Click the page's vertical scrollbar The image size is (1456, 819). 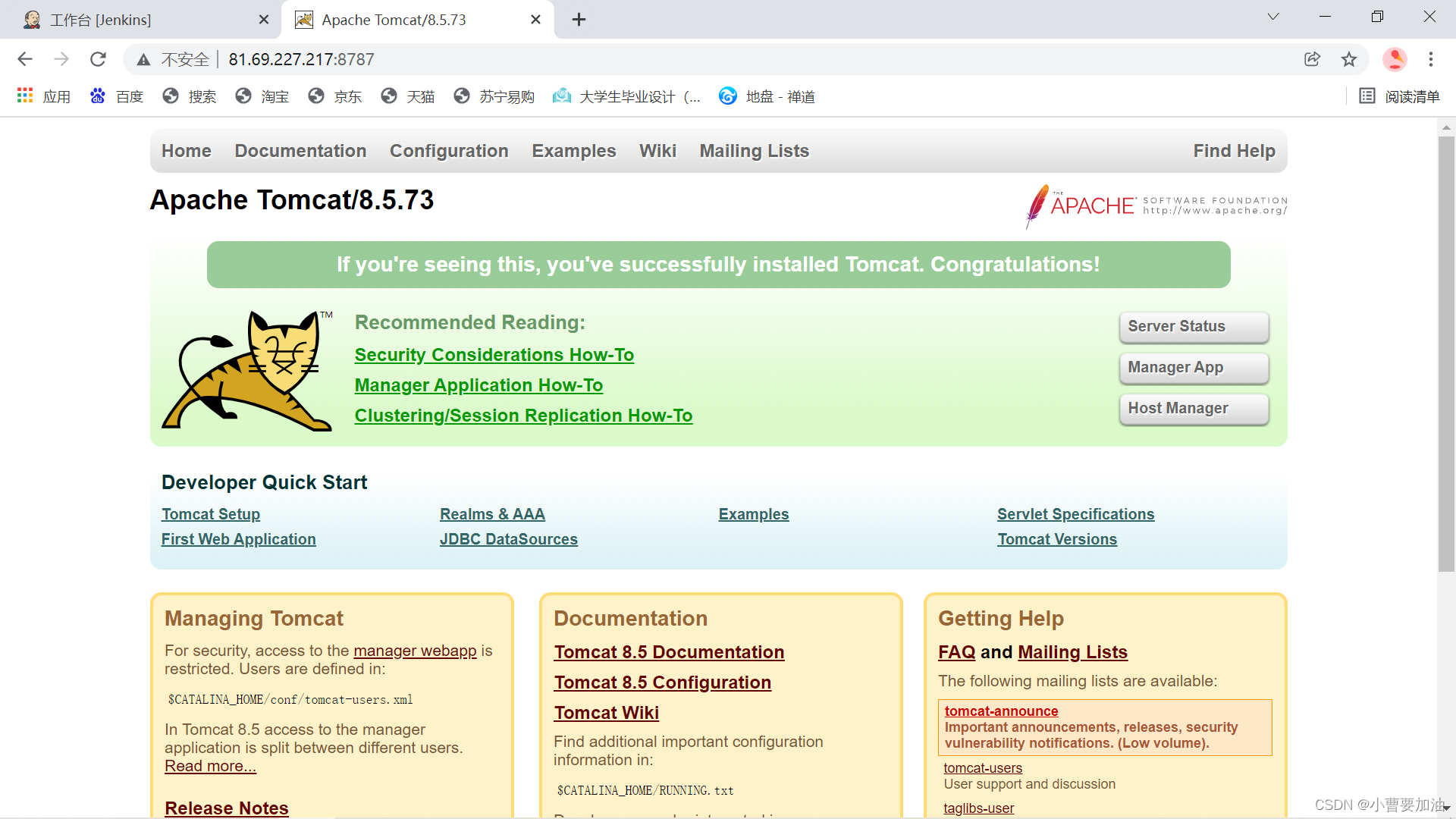1446,354
